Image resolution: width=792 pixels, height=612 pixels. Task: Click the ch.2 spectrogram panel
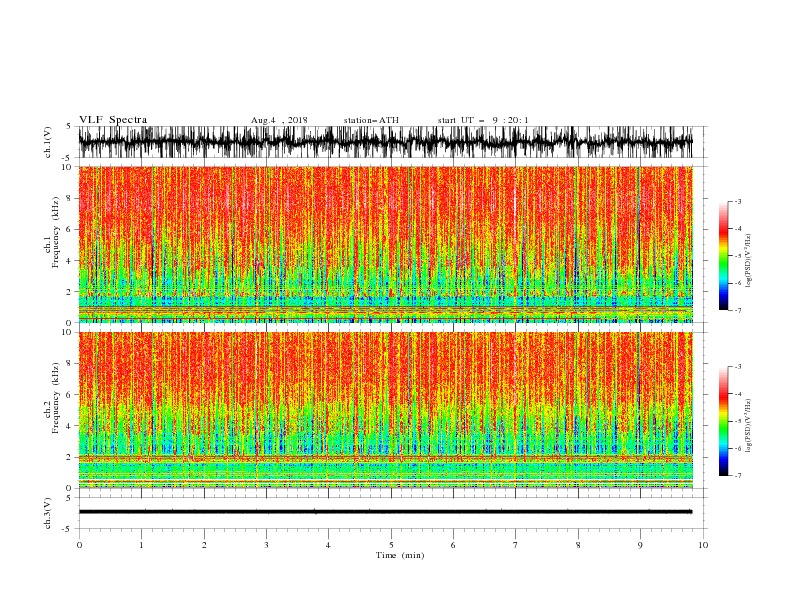click(x=385, y=410)
